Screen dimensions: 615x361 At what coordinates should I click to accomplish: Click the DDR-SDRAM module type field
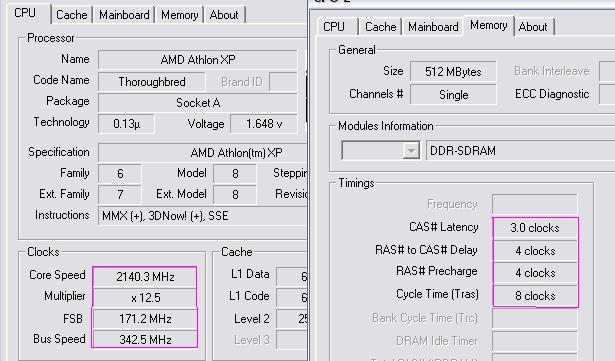click(520, 151)
